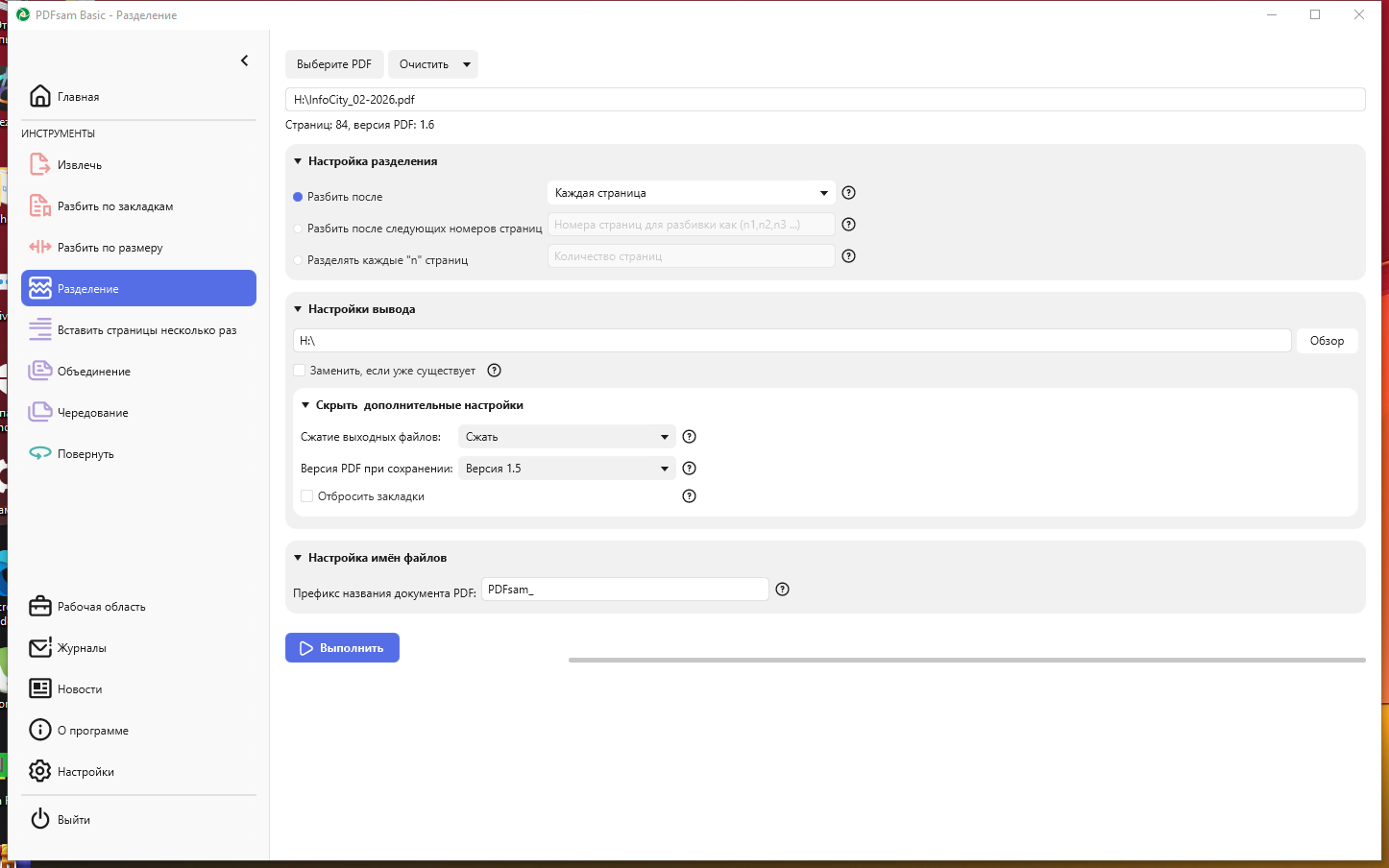Open the Каждая страница dropdown
The height and width of the screenshot is (868, 1389).
(x=691, y=193)
